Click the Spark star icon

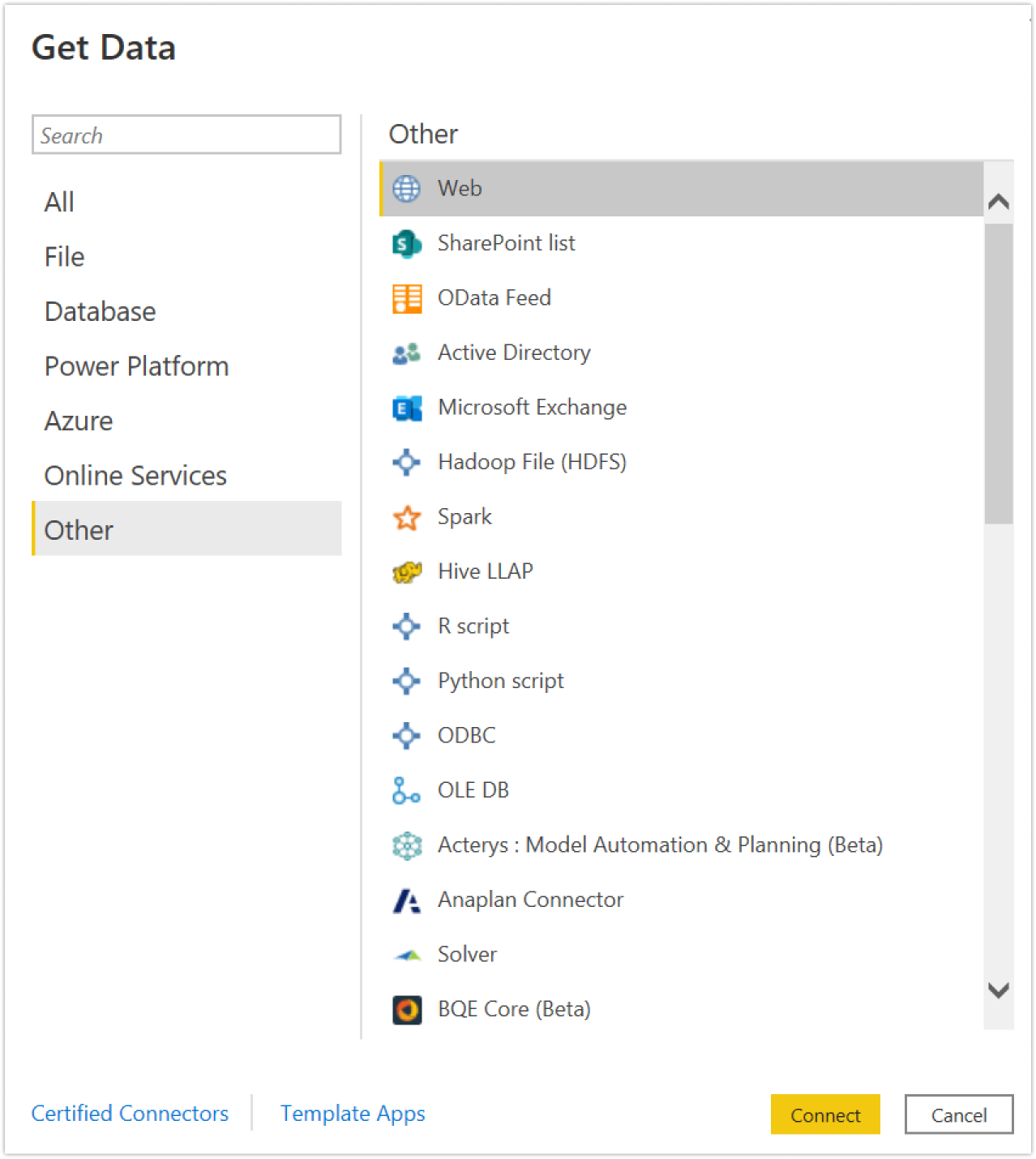406,517
